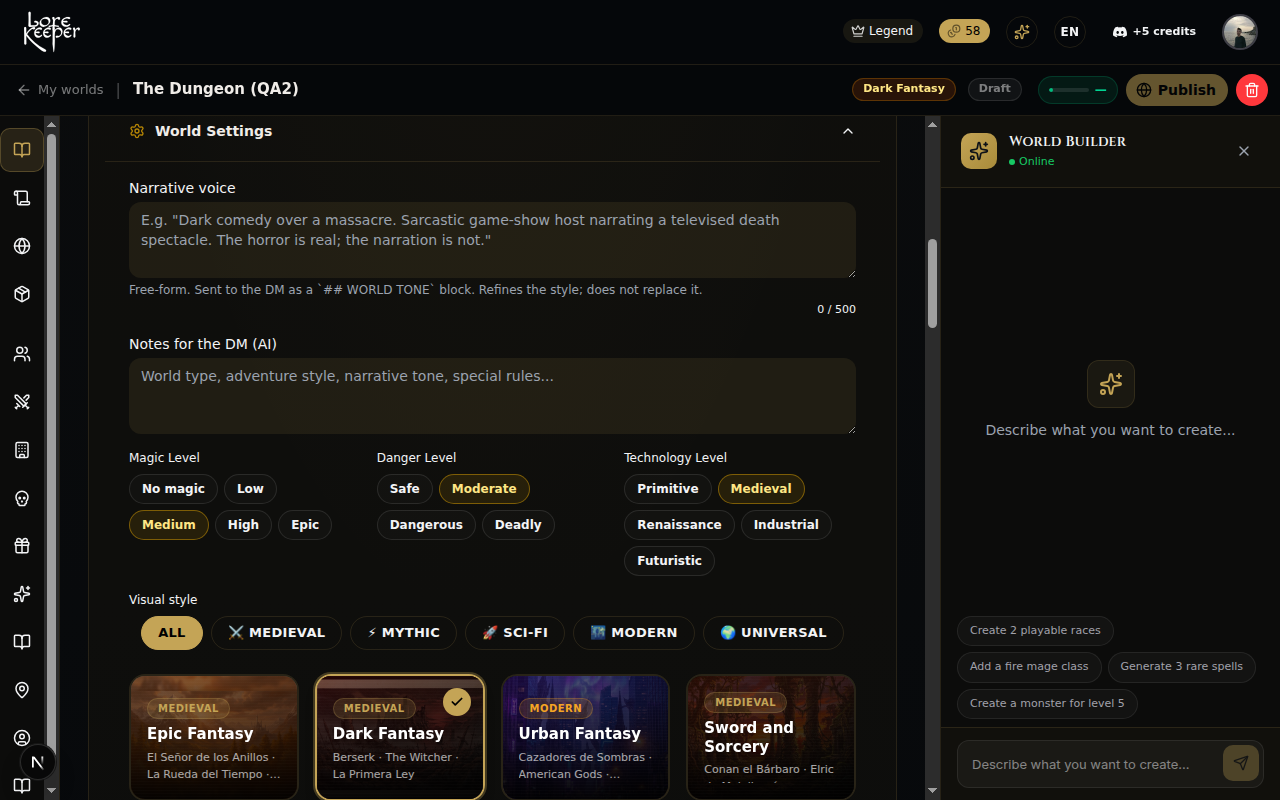The image size is (1280, 800).
Task: Click the World Settings gear icon
Action: point(137,131)
